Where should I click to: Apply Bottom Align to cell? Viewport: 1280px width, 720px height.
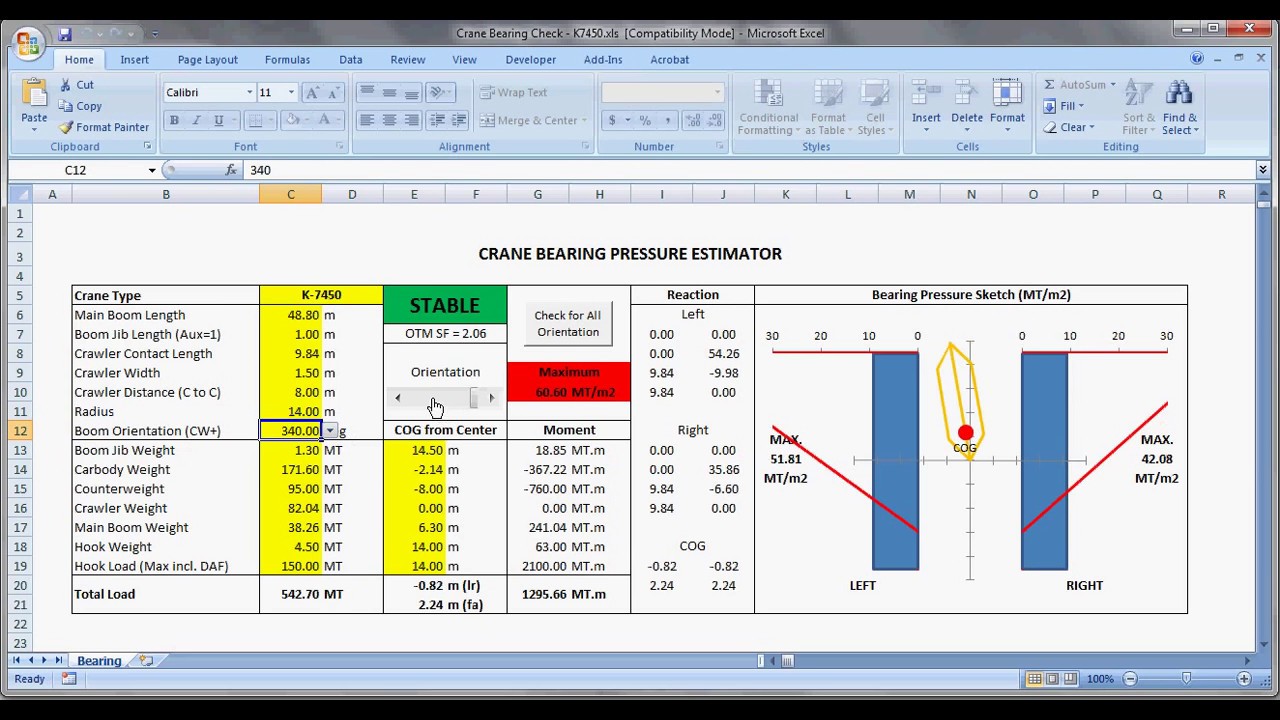411,92
